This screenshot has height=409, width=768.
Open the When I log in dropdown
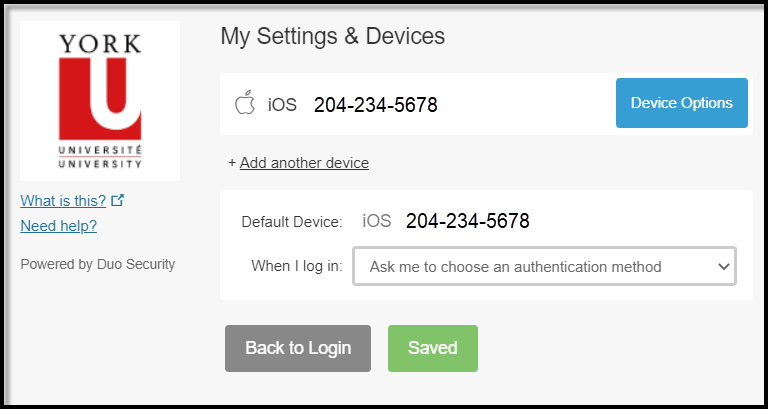point(544,266)
